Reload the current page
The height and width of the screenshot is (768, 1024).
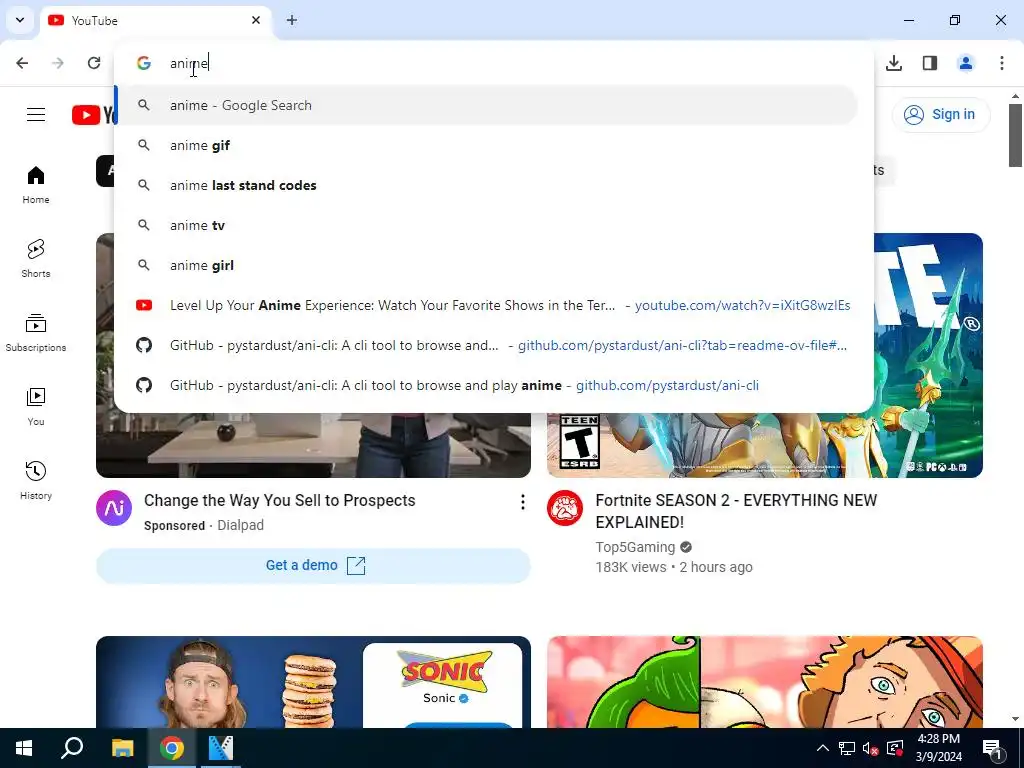coord(94,63)
